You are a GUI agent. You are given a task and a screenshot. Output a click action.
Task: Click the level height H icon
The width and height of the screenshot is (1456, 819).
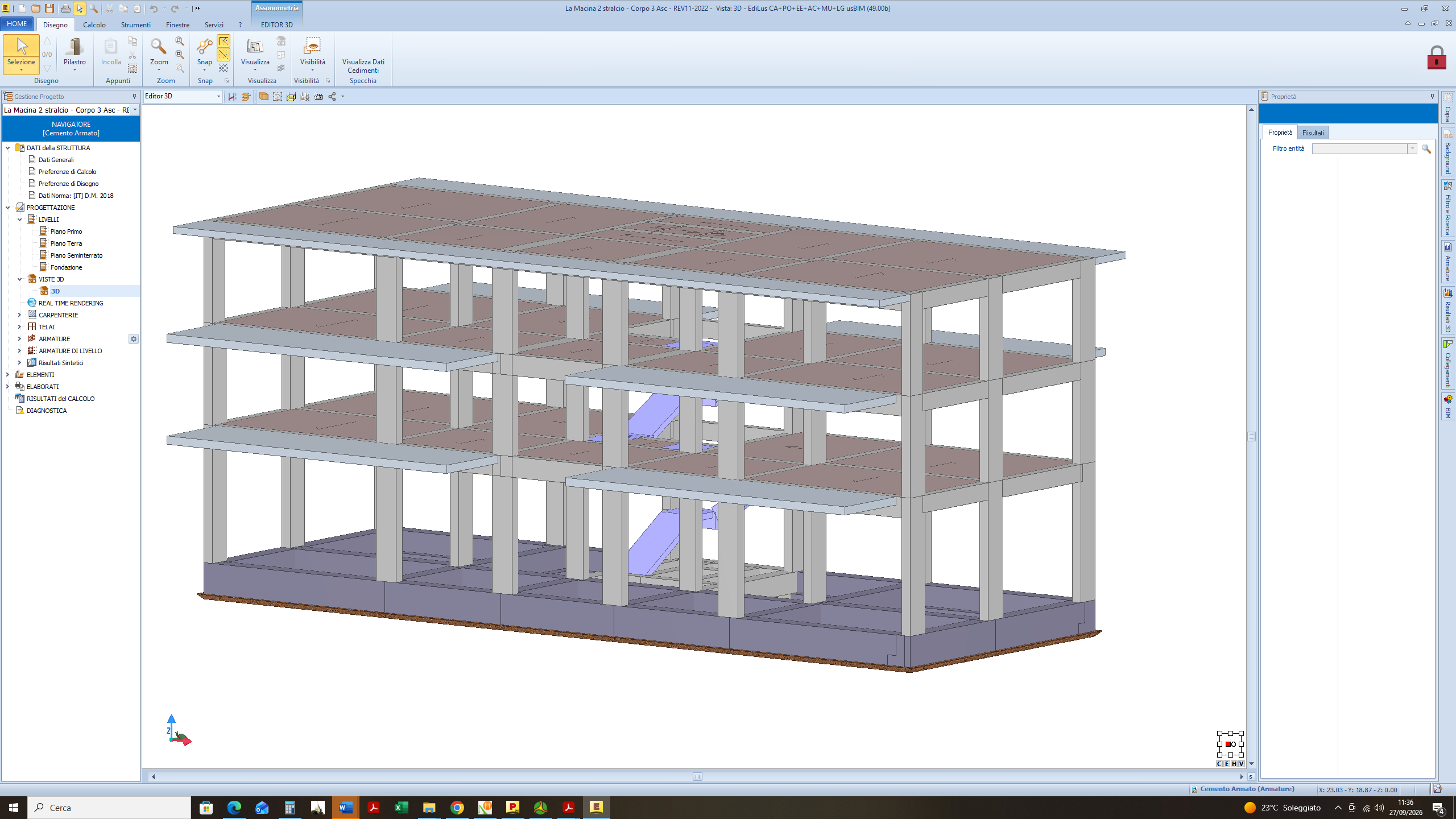[232, 97]
